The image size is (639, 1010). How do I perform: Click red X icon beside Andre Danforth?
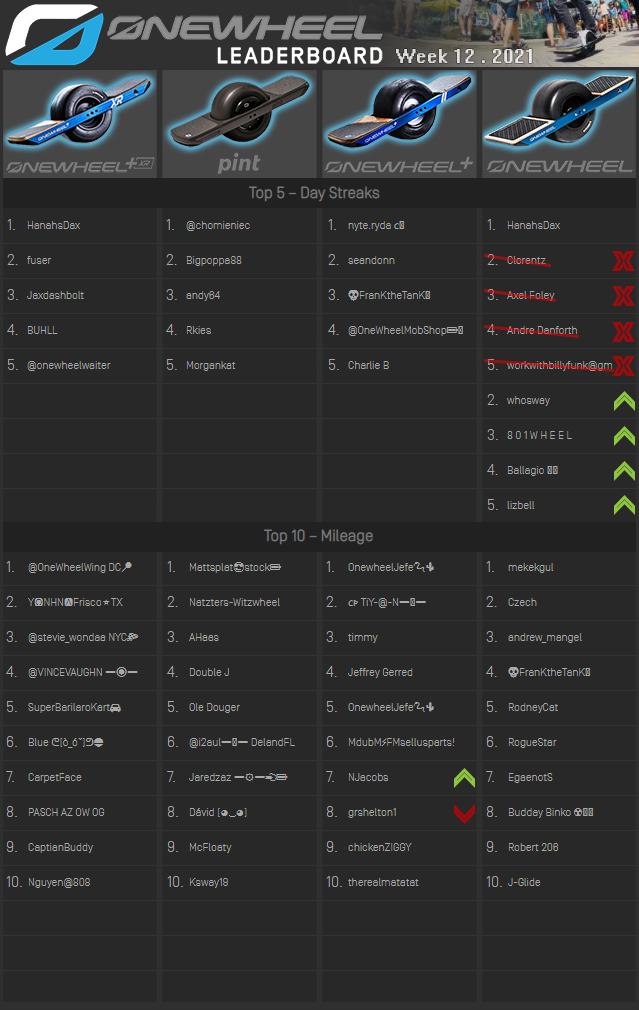pos(623,331)
